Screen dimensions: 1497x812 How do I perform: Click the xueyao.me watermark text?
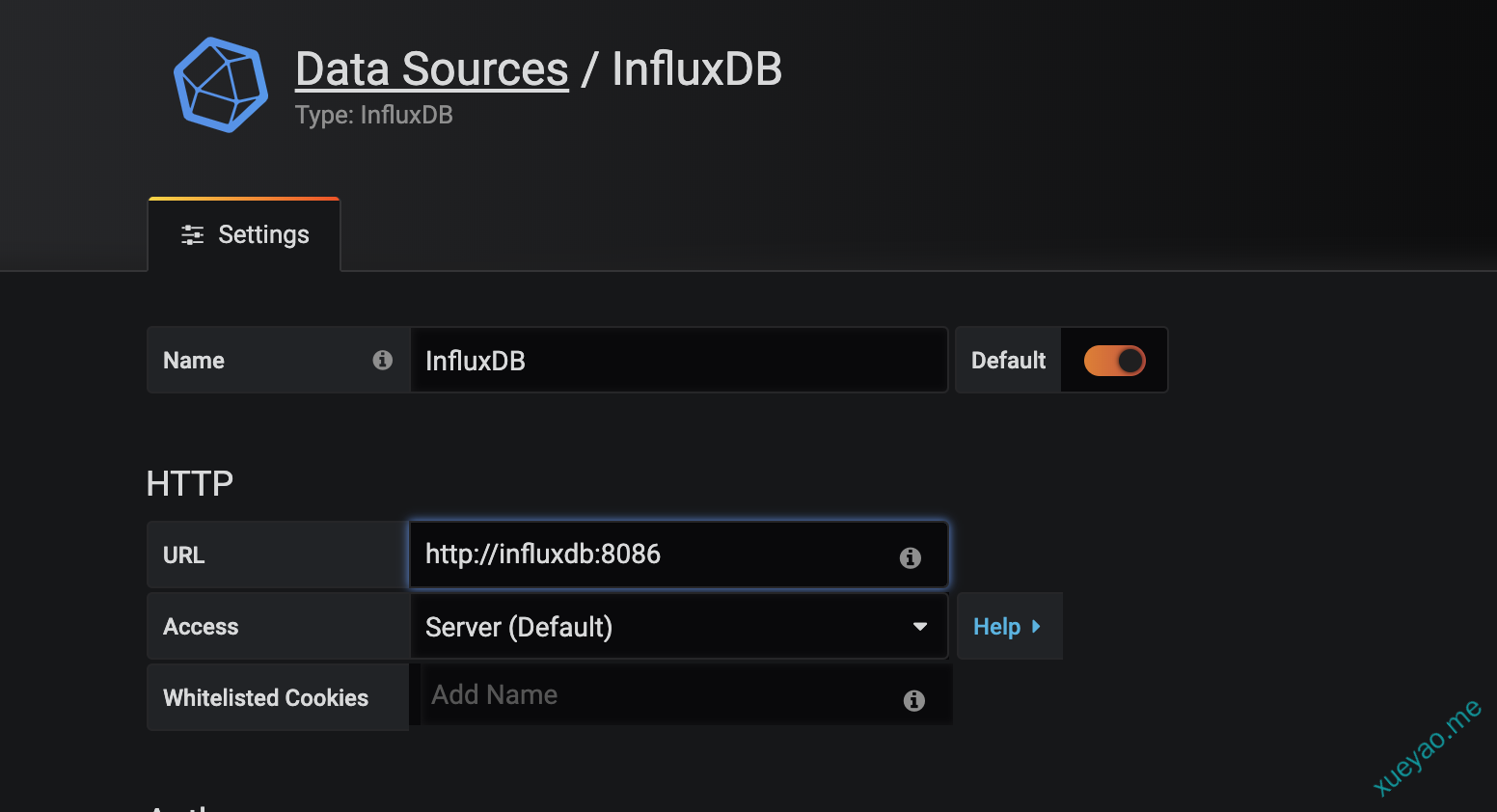point(1427,748)
